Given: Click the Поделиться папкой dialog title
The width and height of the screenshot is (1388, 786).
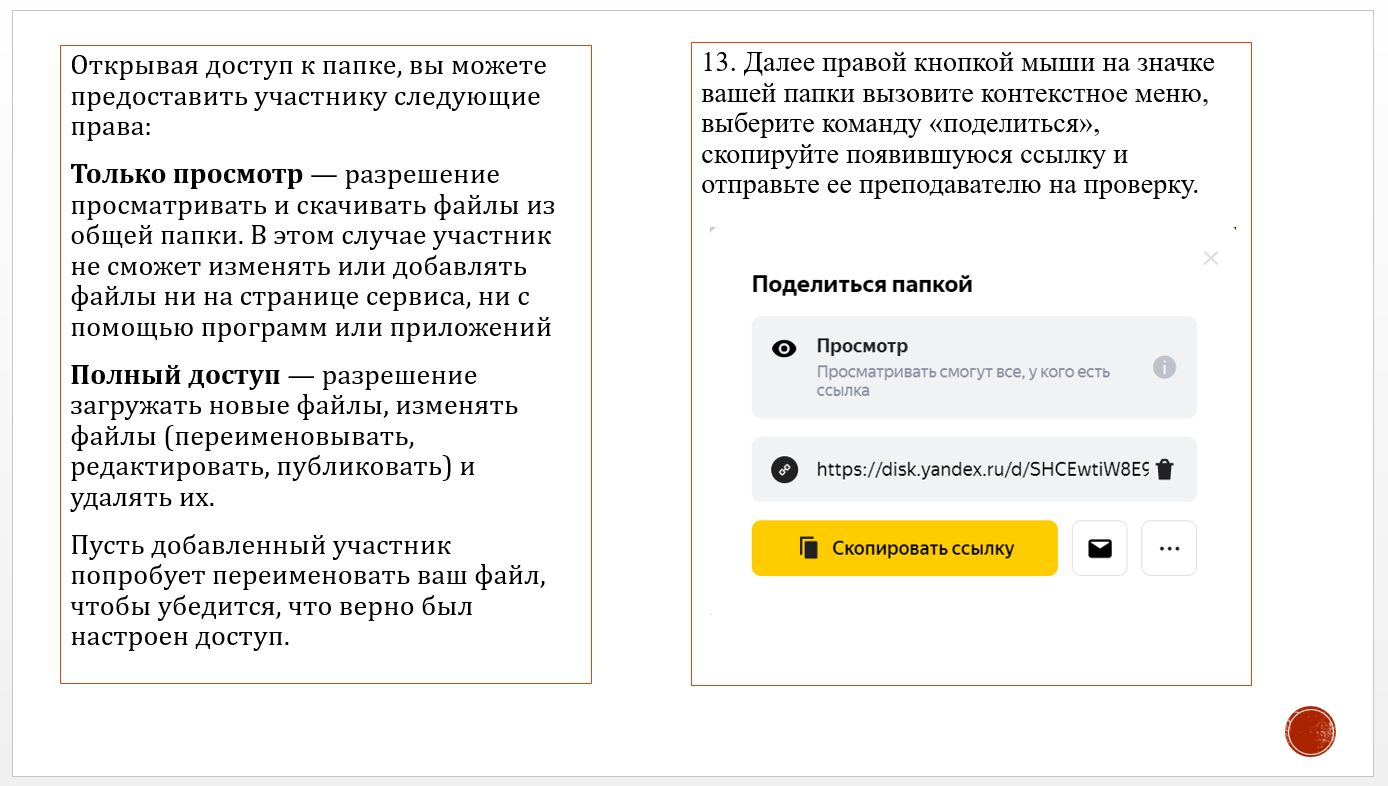Looking at the screenshot, I should (862, 284).
